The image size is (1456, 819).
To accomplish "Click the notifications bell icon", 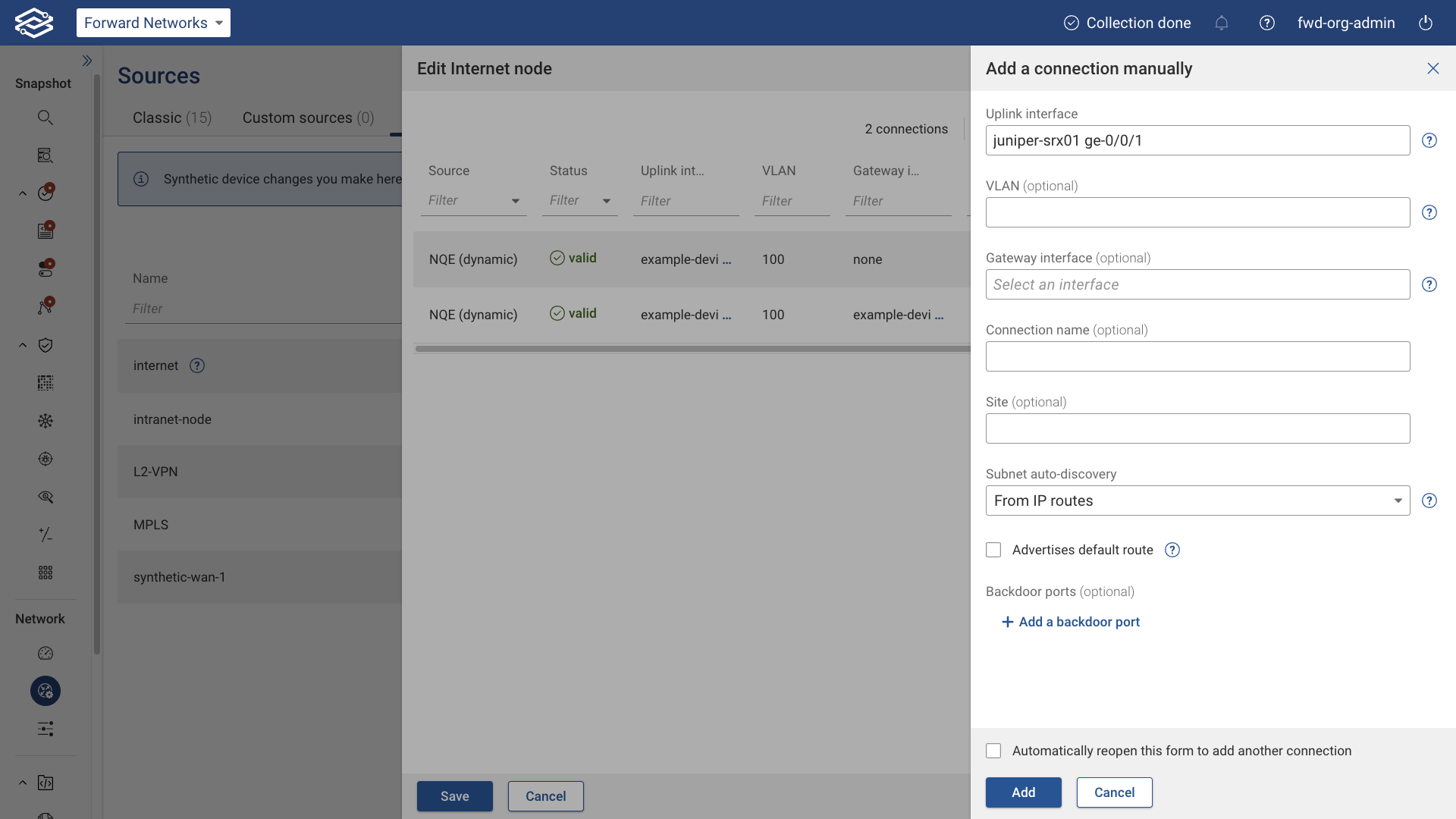I will 1221,23.
